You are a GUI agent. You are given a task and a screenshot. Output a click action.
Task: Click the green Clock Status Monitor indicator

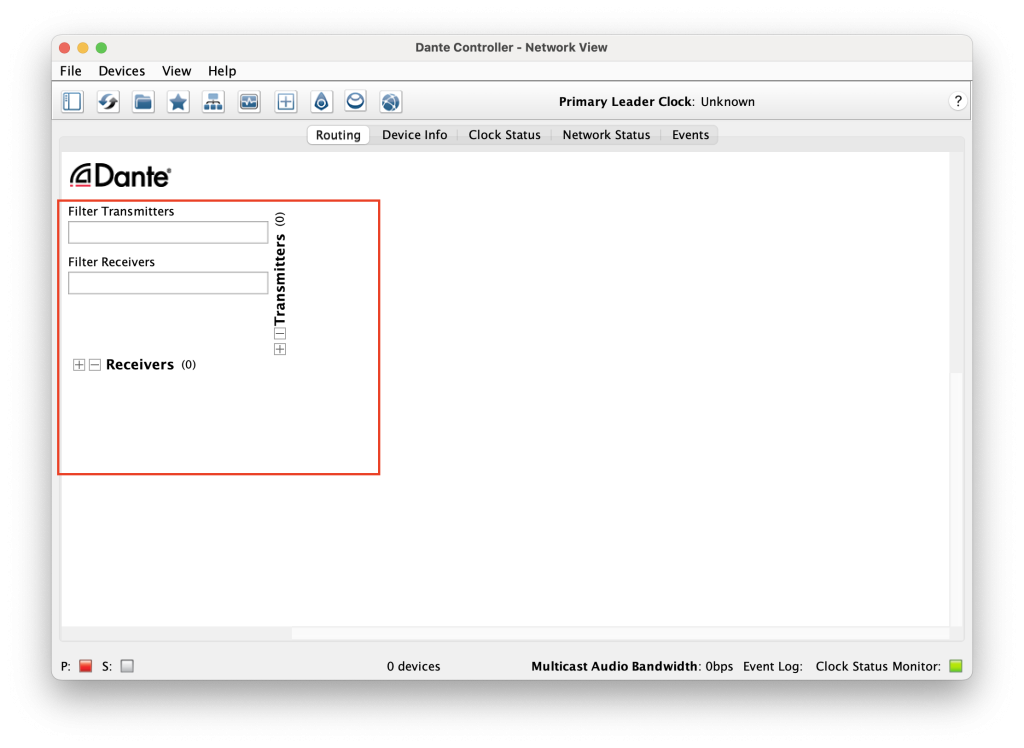pyautogui.click(x=955, y=666)
